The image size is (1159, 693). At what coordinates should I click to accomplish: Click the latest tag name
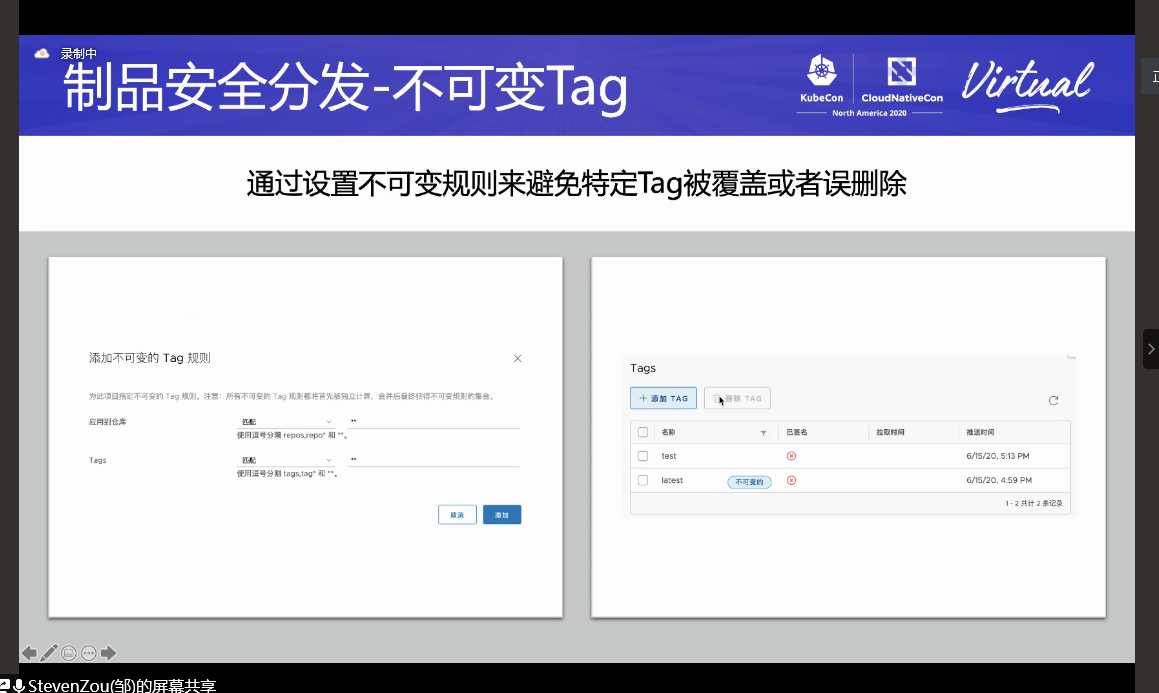(672, 480)
